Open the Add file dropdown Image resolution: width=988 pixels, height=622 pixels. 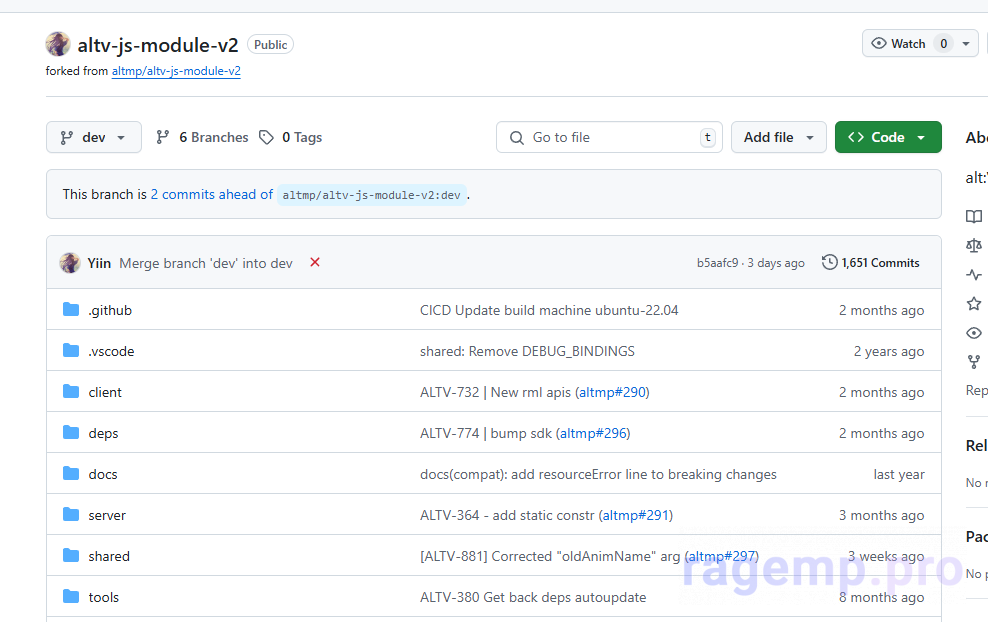coord(778,137)
